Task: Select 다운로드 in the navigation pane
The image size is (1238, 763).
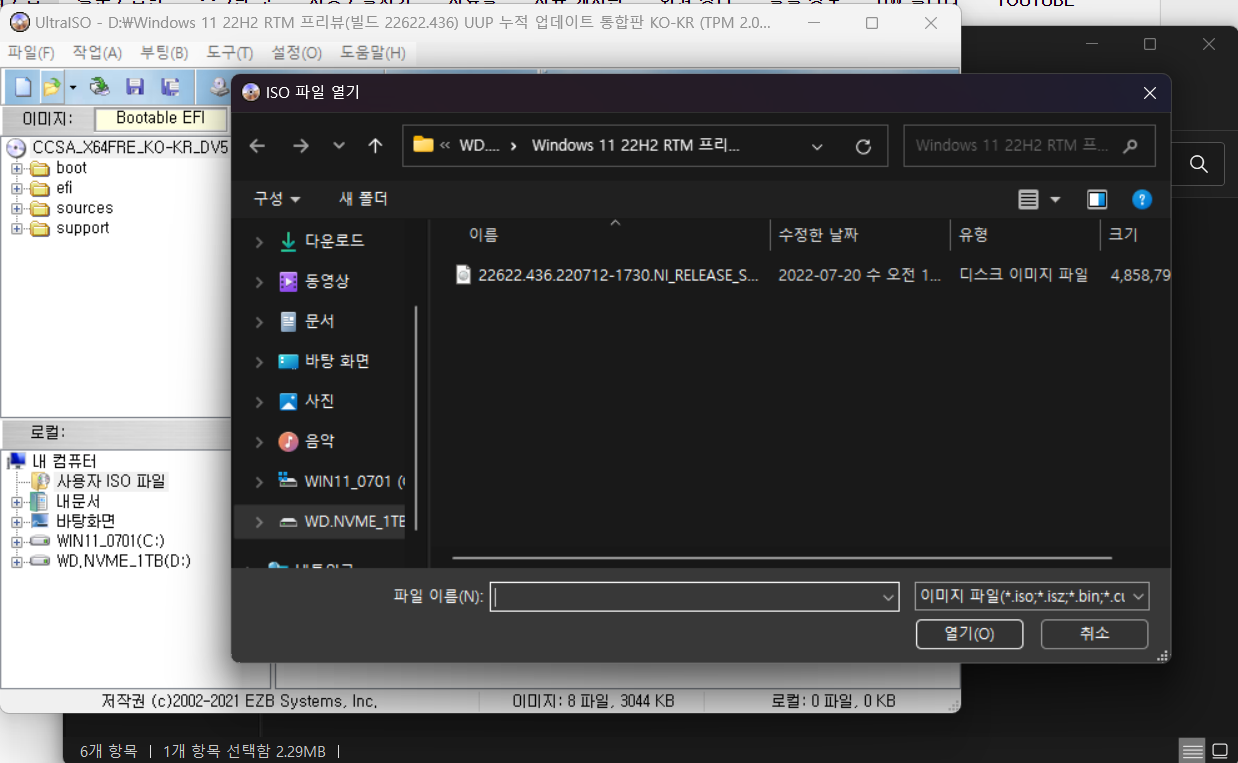Action: coord(334,241)
